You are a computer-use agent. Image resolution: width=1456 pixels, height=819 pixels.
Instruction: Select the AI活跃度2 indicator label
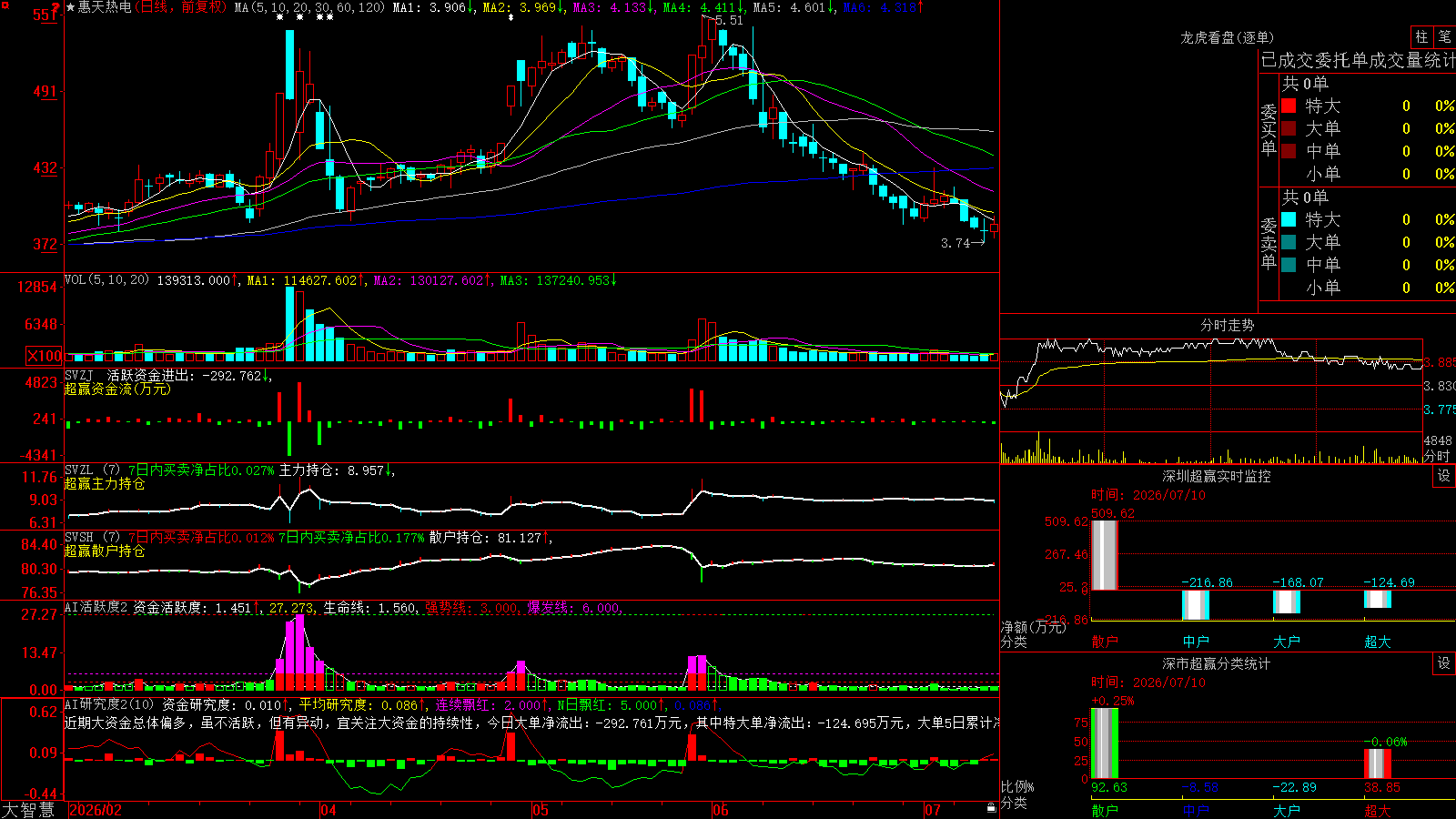[x=96, y=607]
